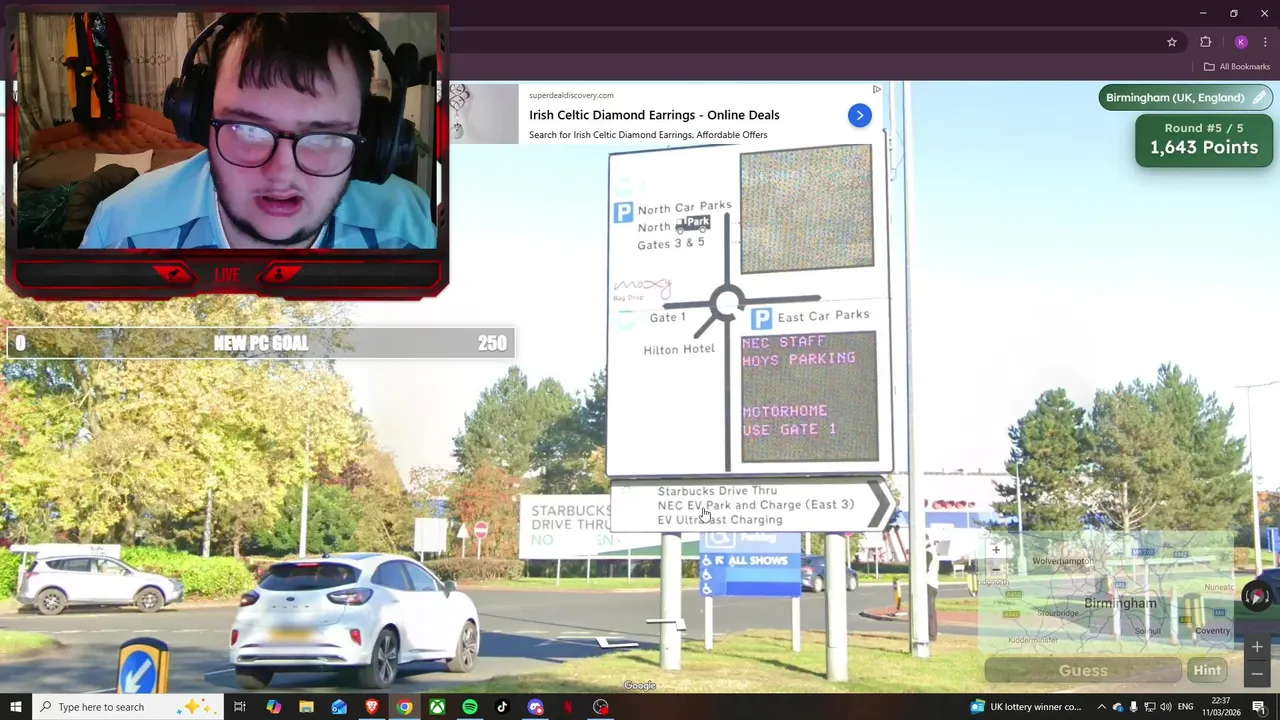Screen dimensions: 1280x720
Task: Click Stourbridge on the mini map
Action: pyautogui.click(x=1058, y=613)
